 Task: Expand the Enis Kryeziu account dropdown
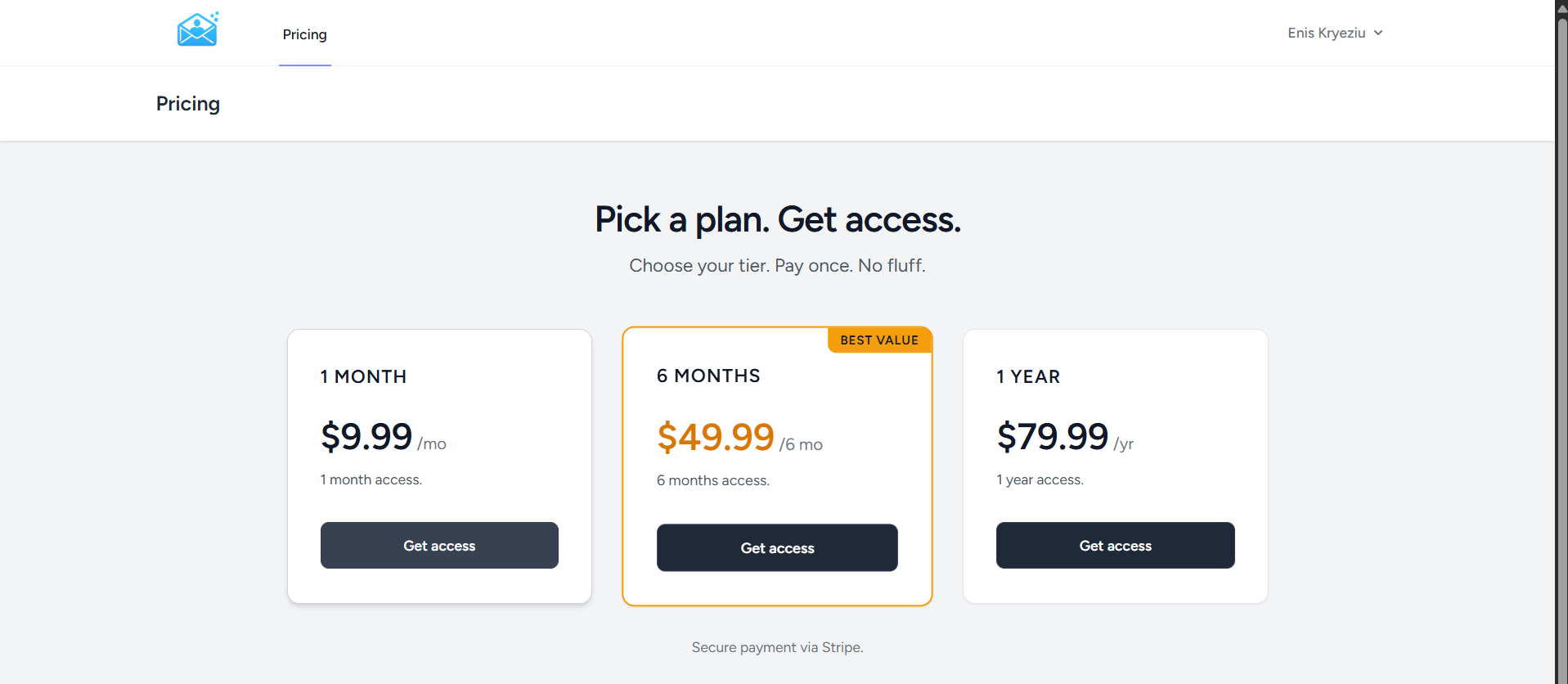coord(1333,33)
